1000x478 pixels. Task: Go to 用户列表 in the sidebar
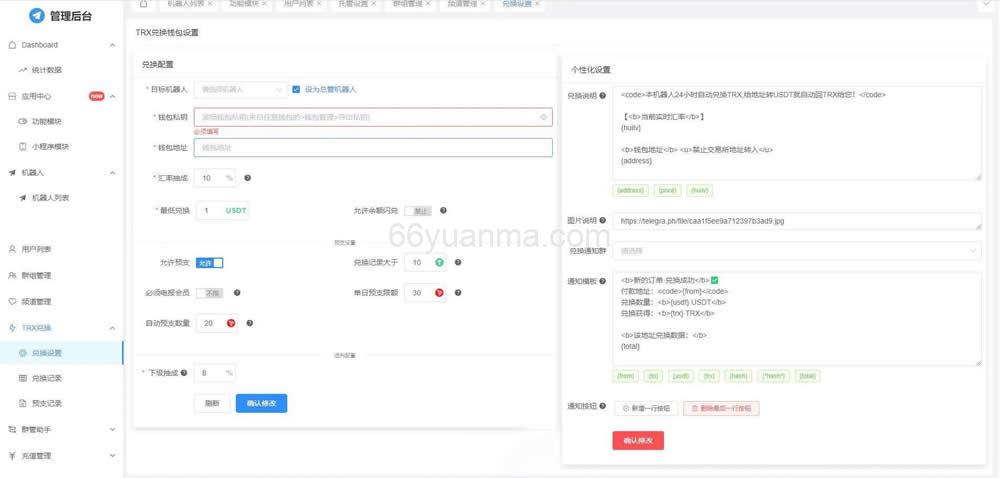(x=36, y=249)
